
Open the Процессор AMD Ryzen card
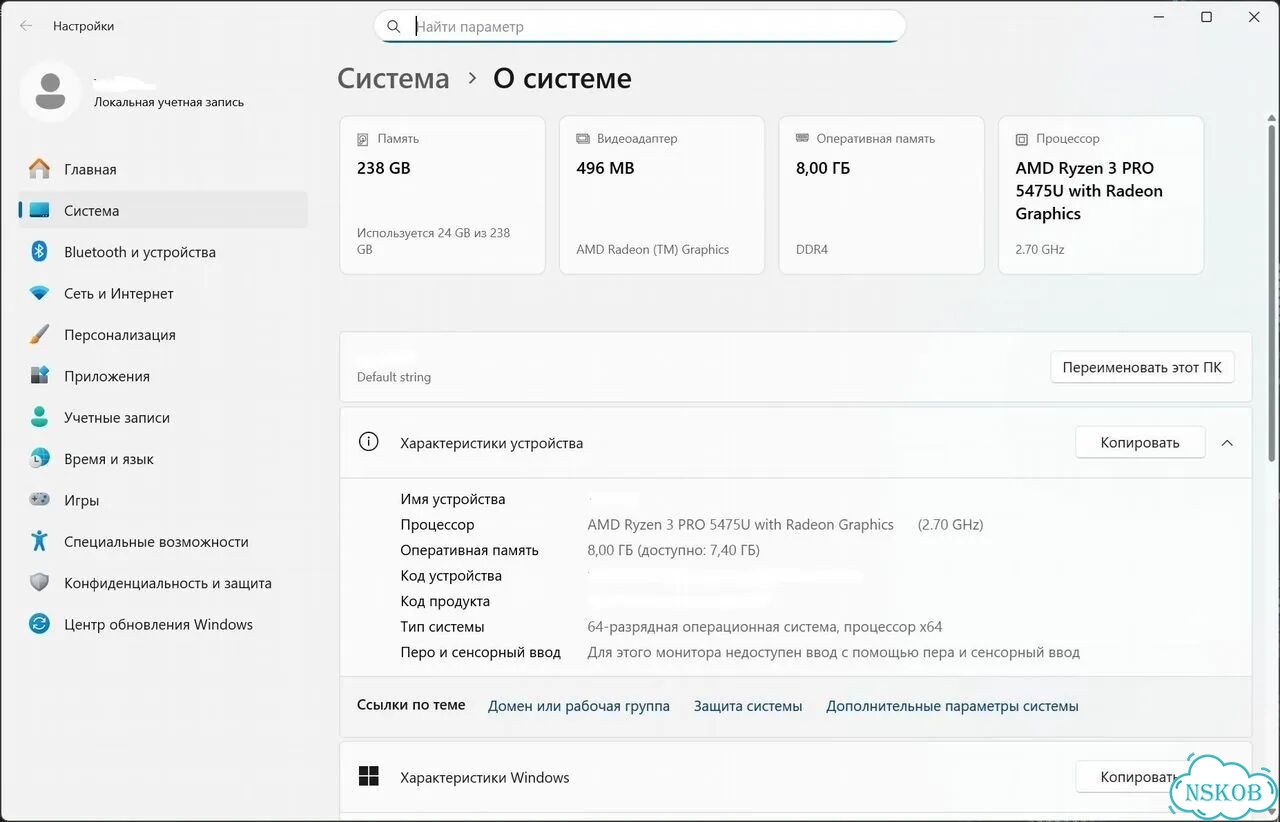[x=1101, y=195]
